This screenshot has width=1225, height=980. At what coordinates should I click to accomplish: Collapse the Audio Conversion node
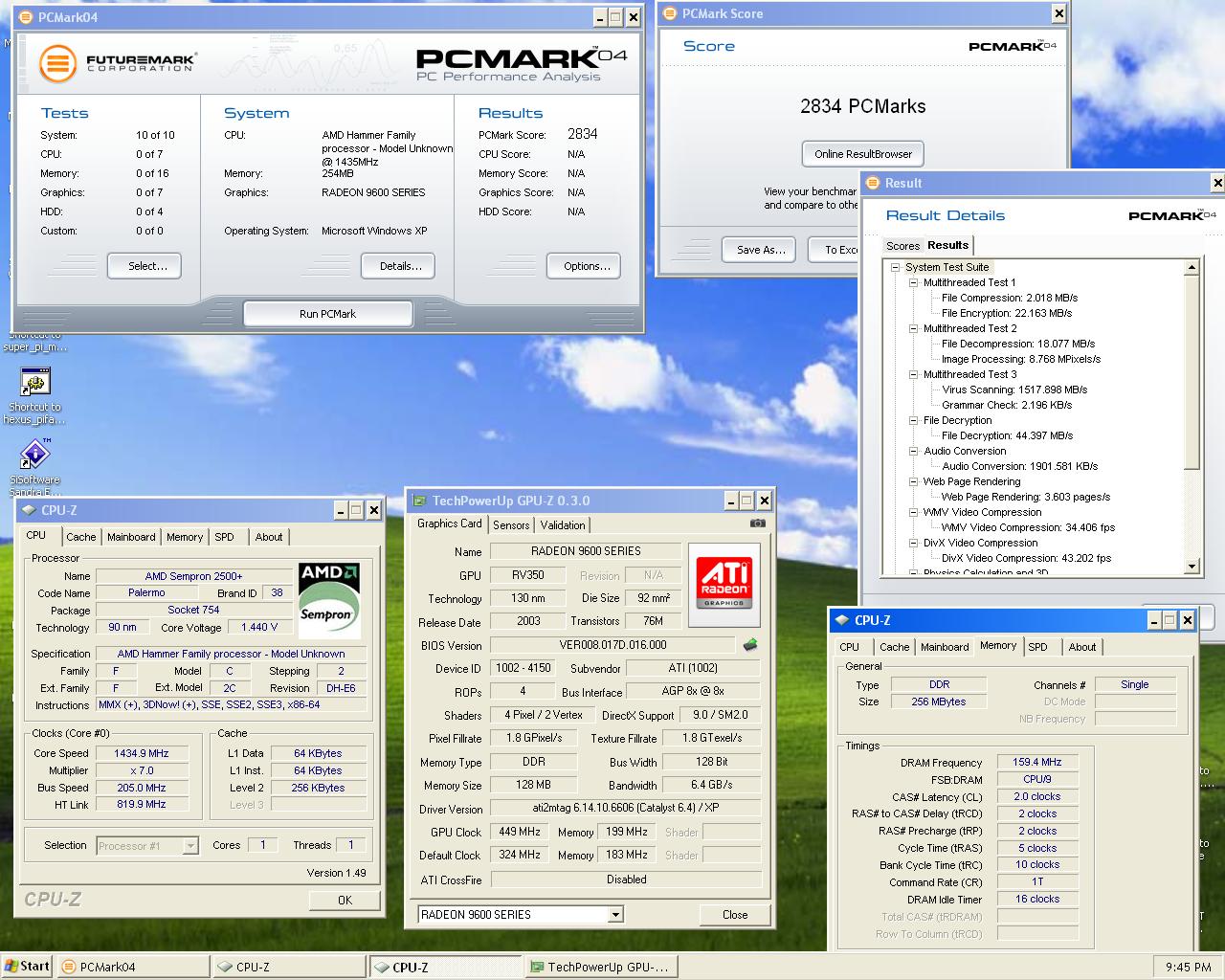pyautogui.click(x=914, y=451)
